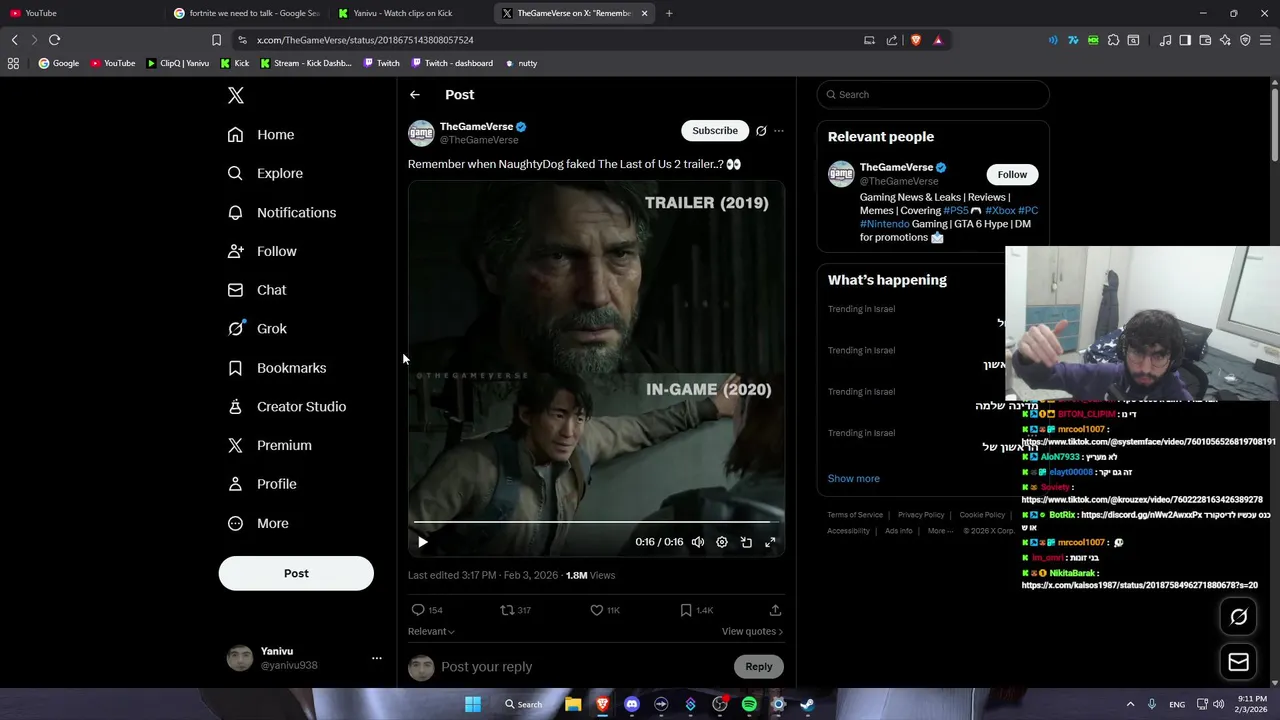Bookmark this page in address bar
Image resolution: width=1280 pixels, height=720 pixels.
click(x=216, y=40)
